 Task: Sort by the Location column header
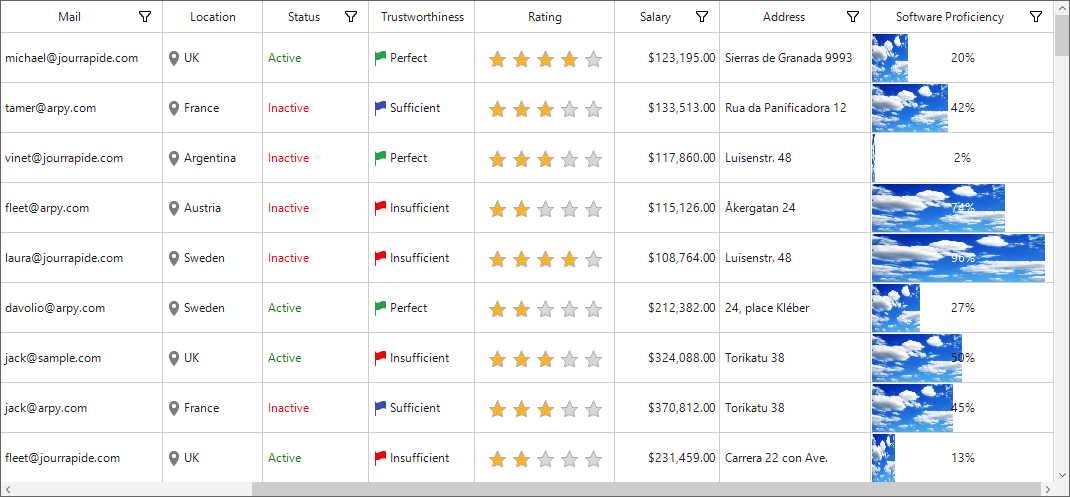click(213, 17)
